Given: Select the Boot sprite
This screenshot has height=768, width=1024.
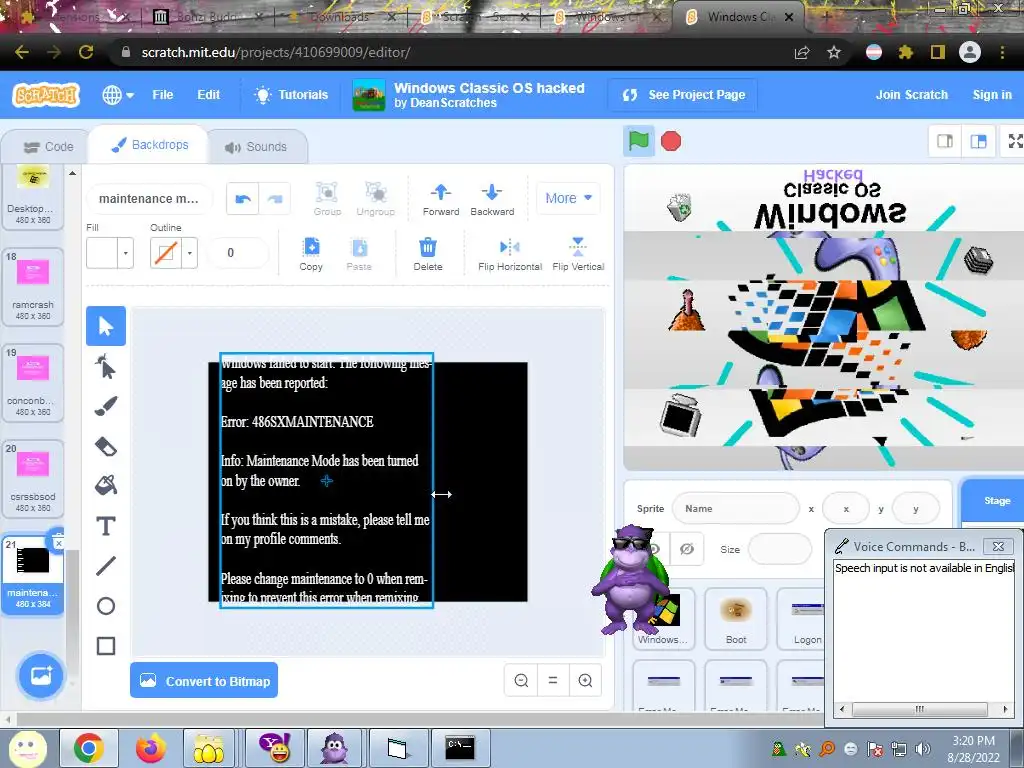Looking at the screenshot, I should tap(736, 618).
